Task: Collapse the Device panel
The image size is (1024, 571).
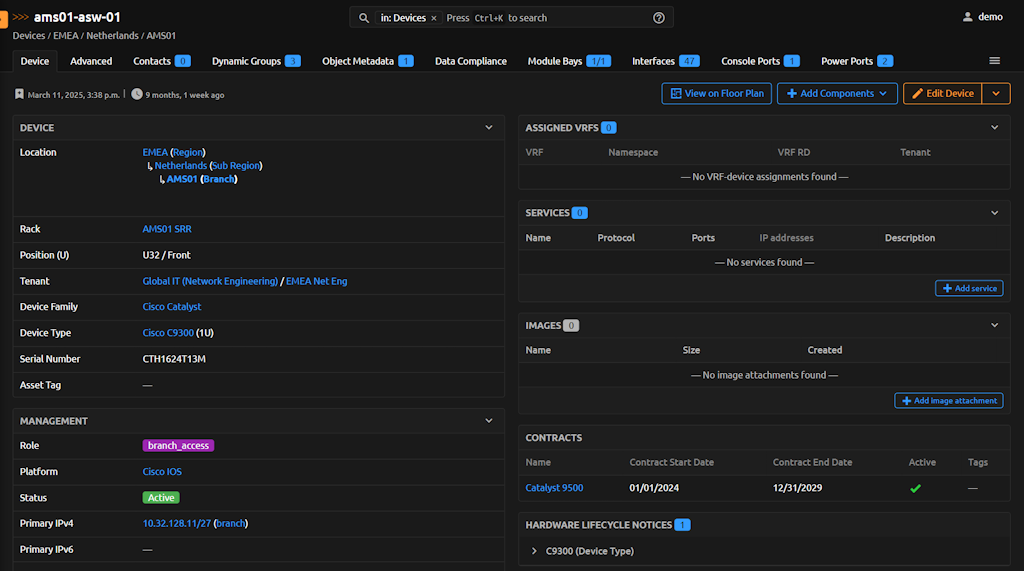Action: [489, 128]
